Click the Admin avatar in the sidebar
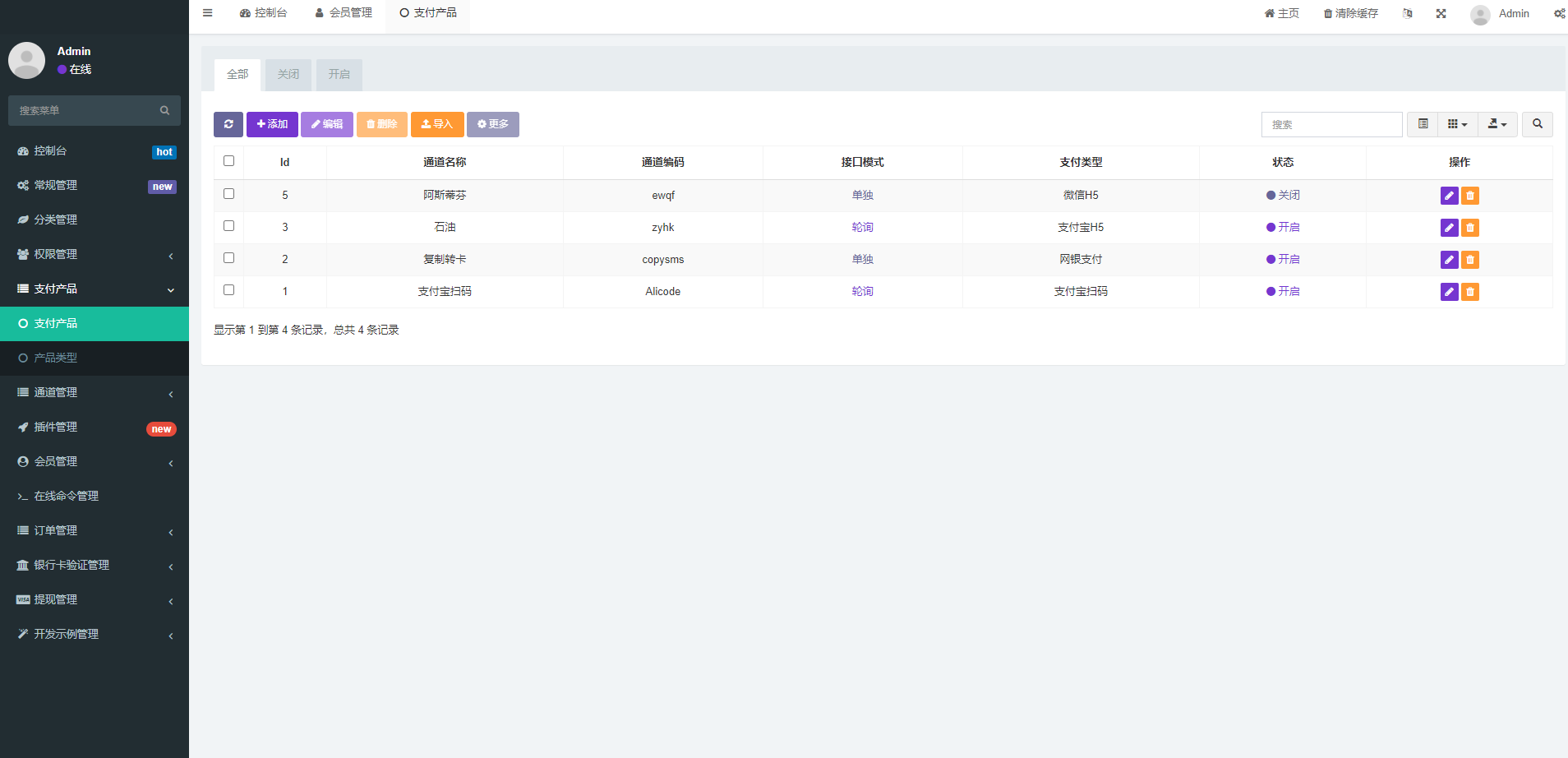Screen dimensions: 1568x758 tap(26, 60)
